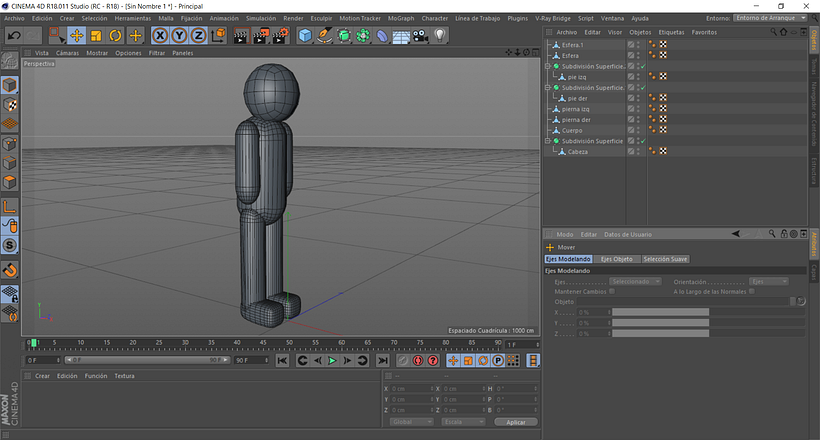The width and height of the screenshot is (820, 440).
Task: Render the active view
Action: (241, 36)
